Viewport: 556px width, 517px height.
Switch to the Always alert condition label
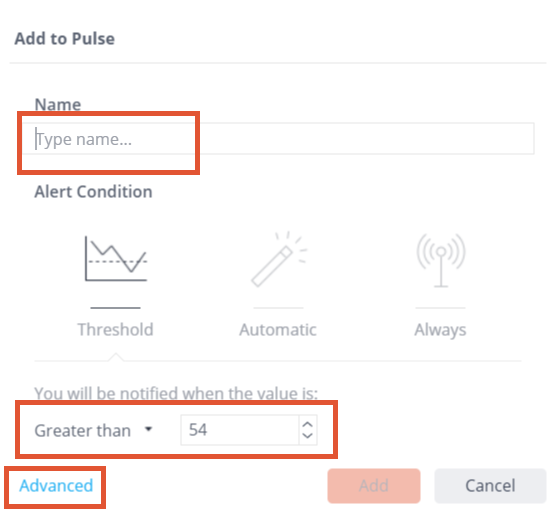coord(440,330)
